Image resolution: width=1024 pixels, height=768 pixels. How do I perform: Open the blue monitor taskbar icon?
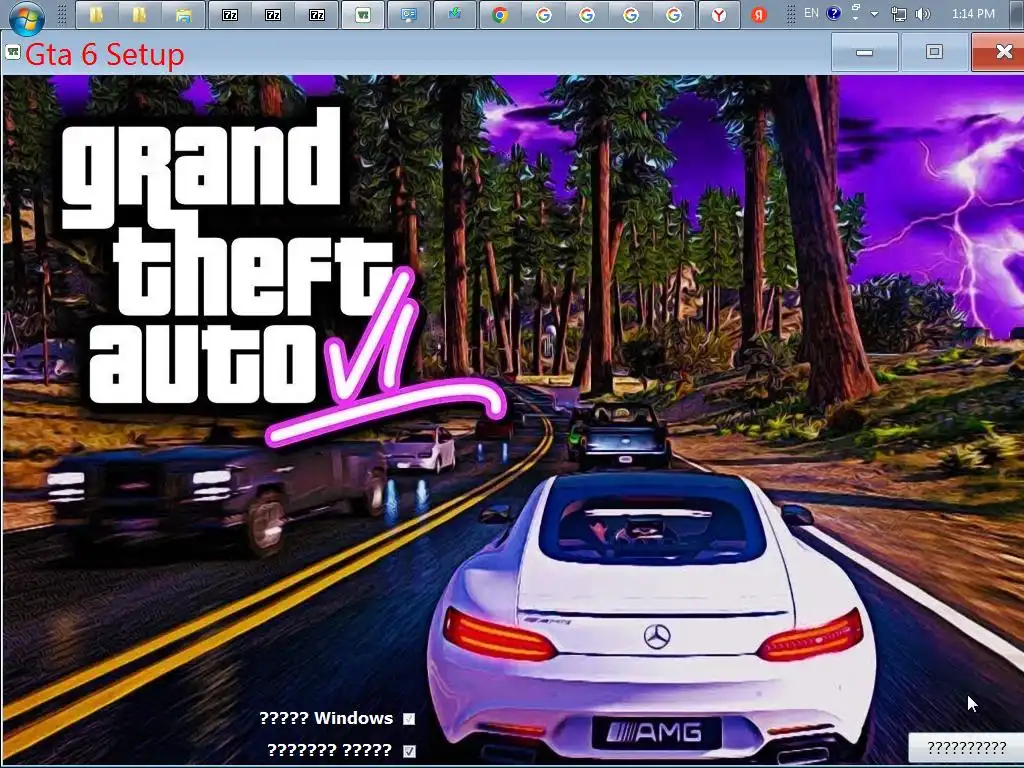pos(409,15)
